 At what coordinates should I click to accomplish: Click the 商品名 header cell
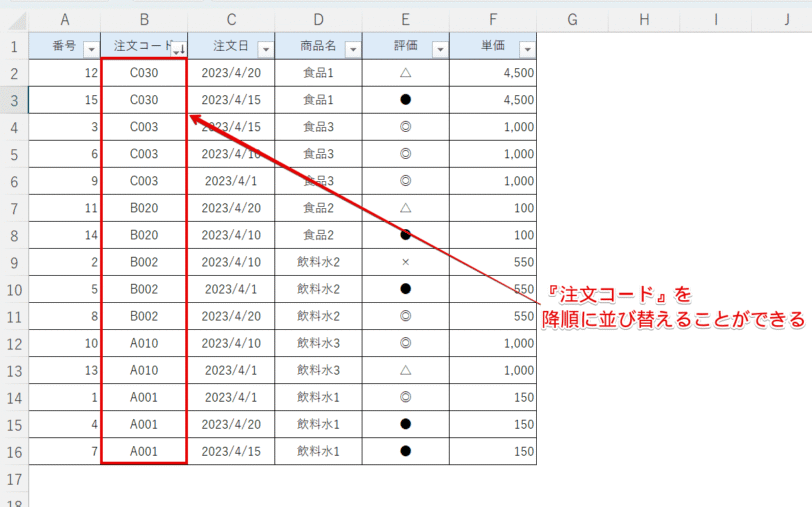[x=318, y=46]
